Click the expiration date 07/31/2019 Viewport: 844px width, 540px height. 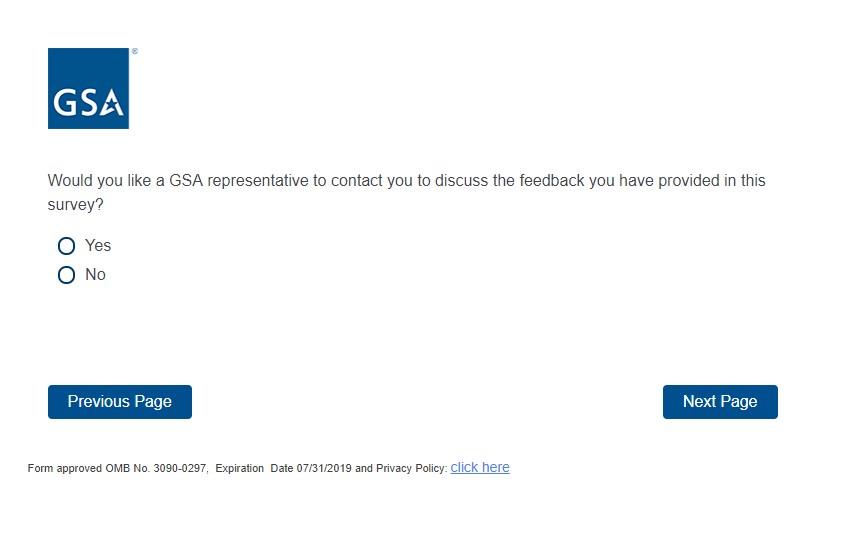tap(324, 469)
